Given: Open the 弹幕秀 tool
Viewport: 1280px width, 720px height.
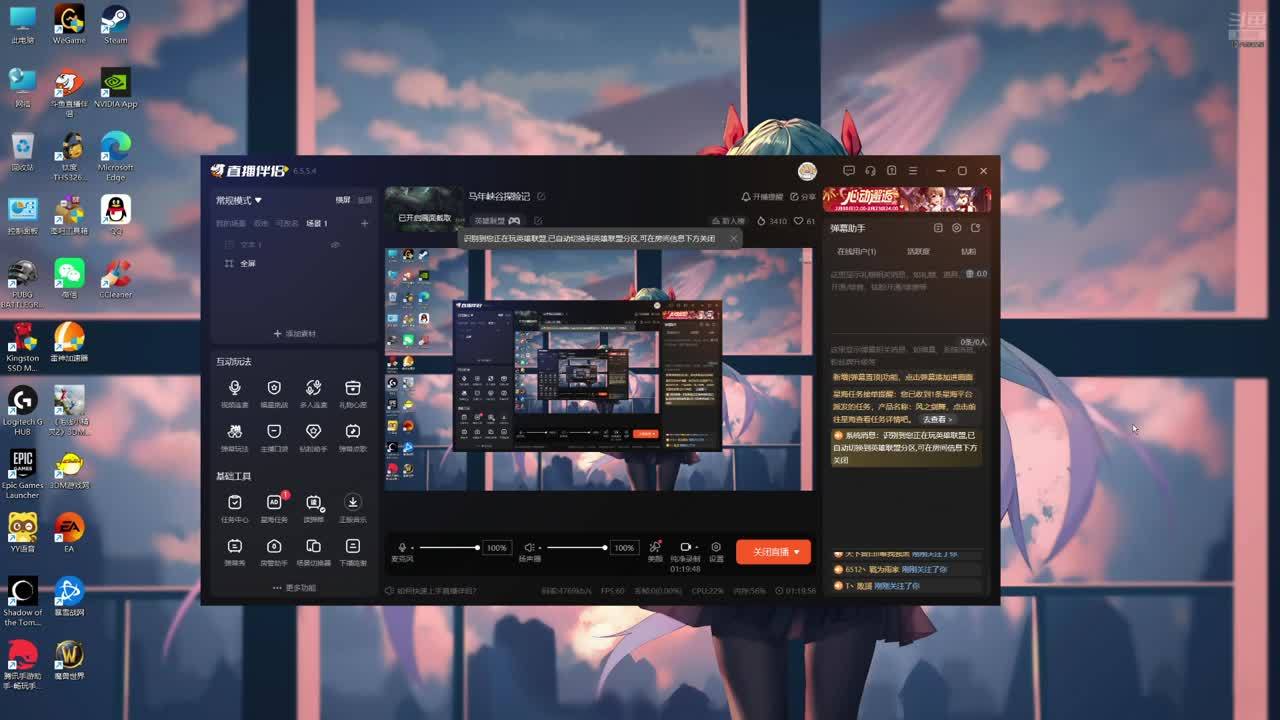Looking at the screenshot, I should coord(234,552).
